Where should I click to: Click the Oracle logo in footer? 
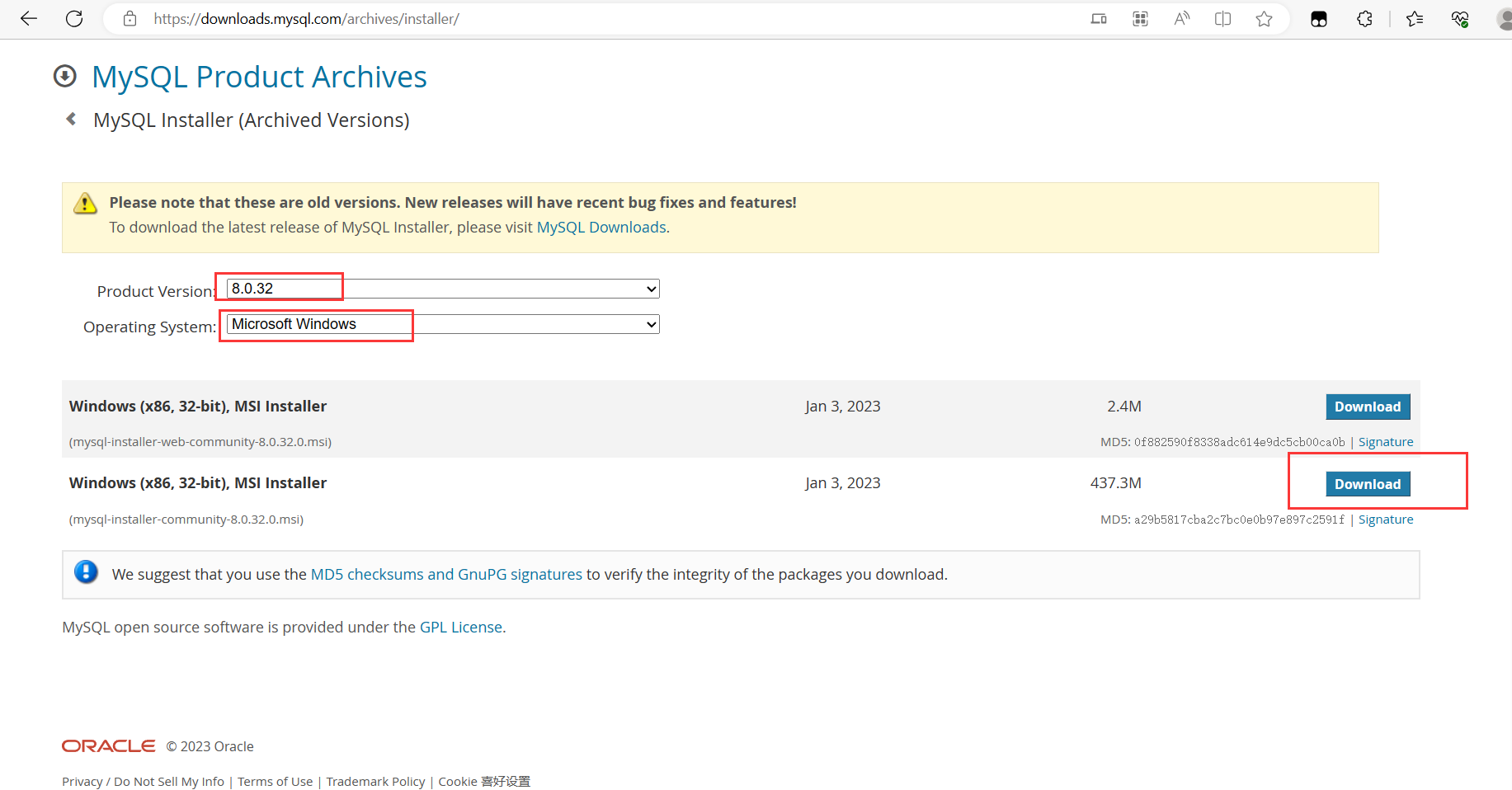pyautogui.click(x=109, y=745)
